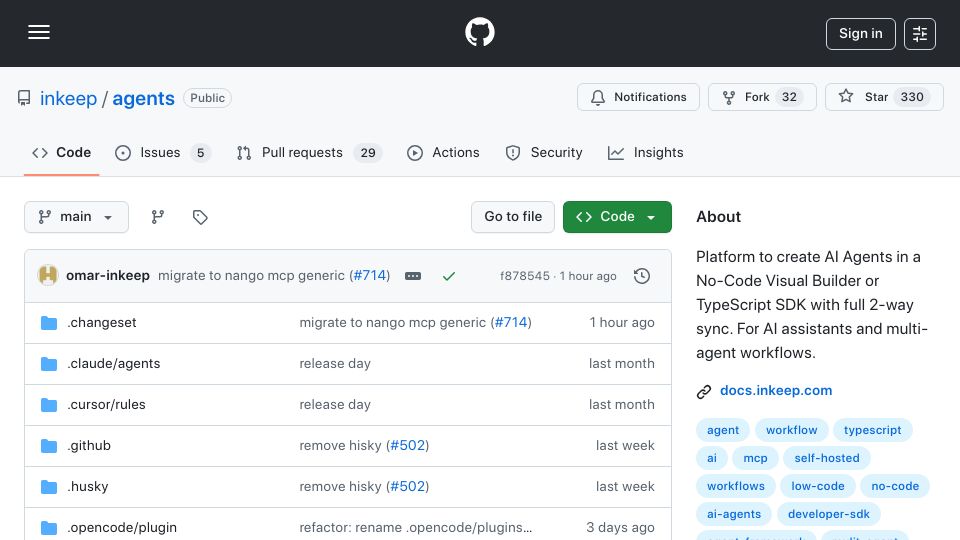Image resolution: width=960 pixels, height=540 pixels.
Task: Open commit hash f878545
Action: click(x=525, y=276)
